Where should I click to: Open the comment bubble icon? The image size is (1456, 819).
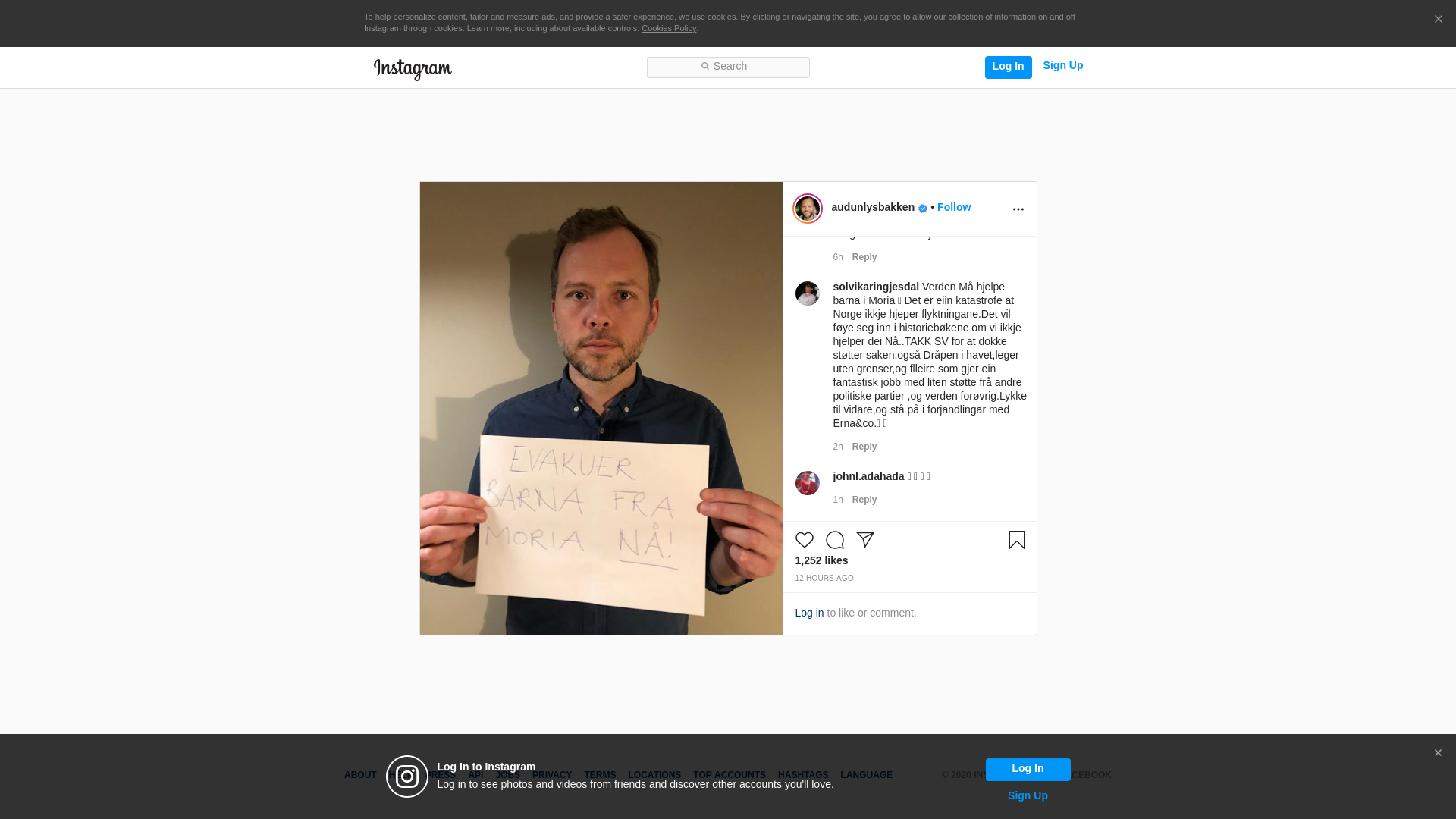tap(834, 540)
